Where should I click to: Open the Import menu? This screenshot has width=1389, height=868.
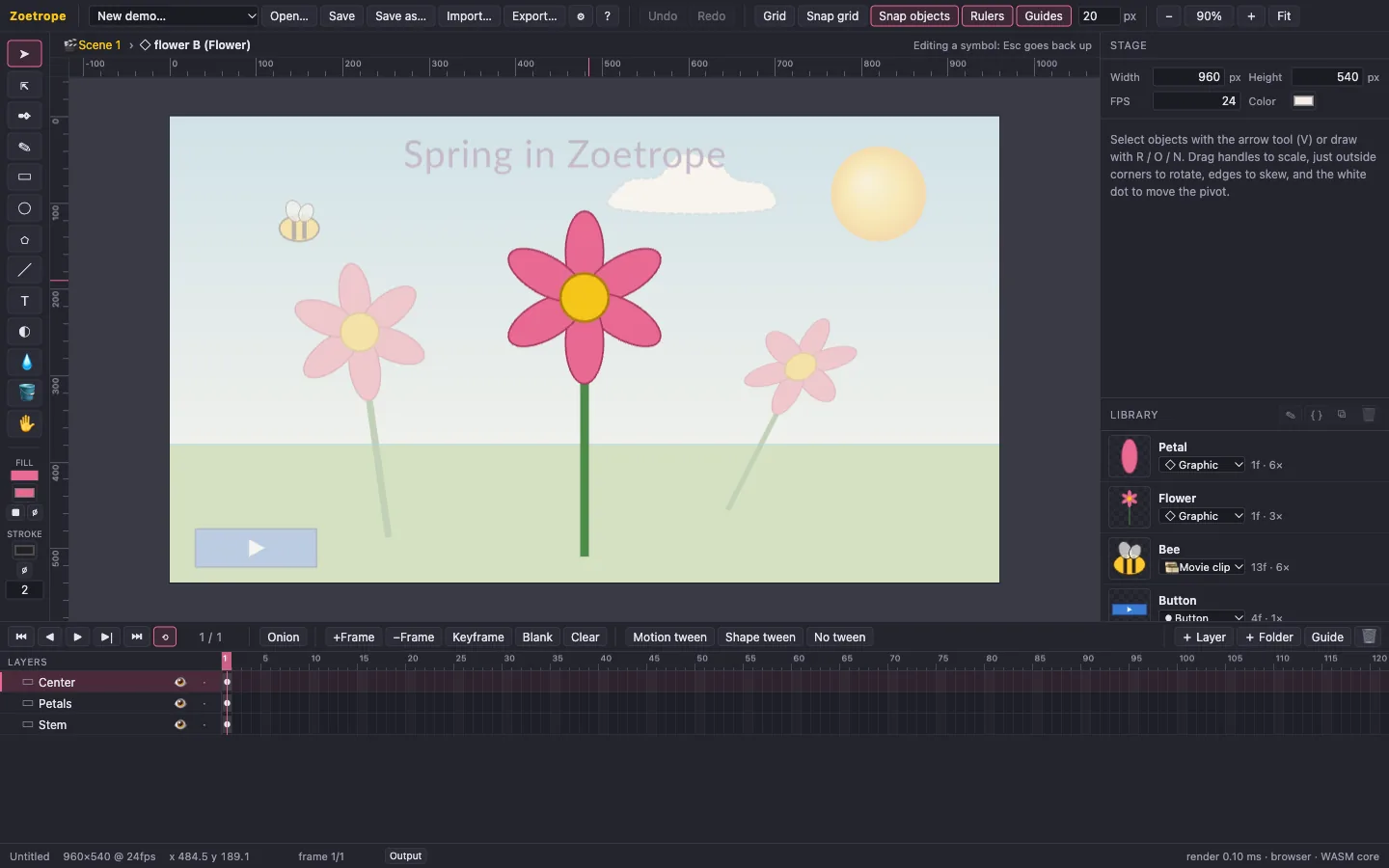pos(469,16)
